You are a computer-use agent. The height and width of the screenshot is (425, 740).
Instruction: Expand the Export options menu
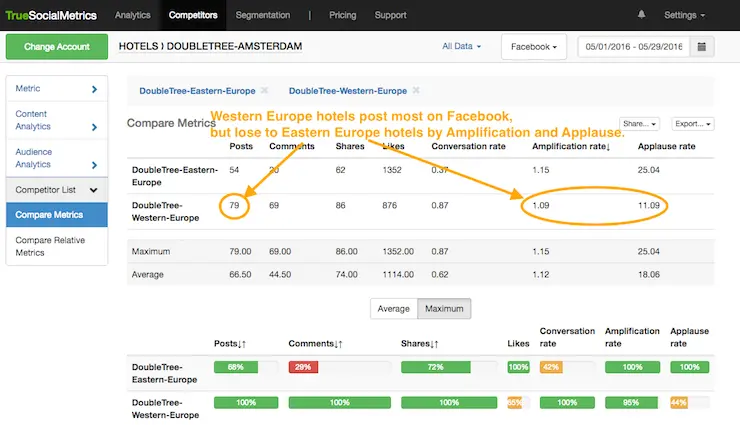click(x=692, y=124)
